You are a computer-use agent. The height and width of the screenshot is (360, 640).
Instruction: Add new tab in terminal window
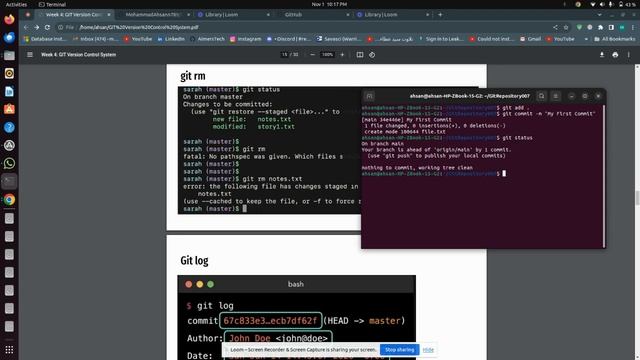click(369, 96)
